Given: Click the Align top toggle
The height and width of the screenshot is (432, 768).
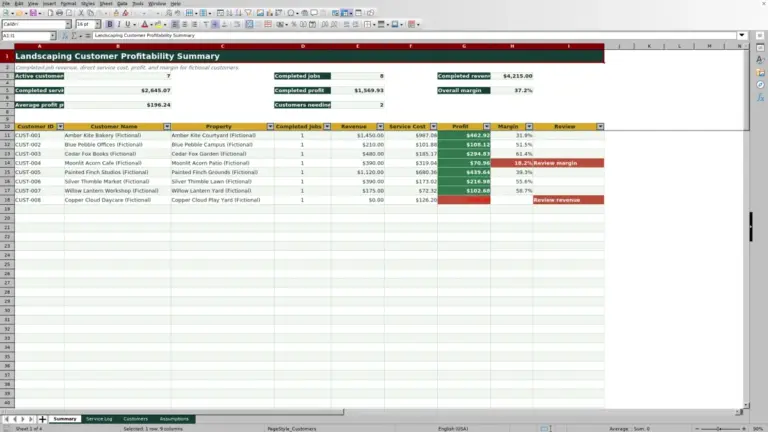Looking at the screenshot, I should click(x=206, y=24).
